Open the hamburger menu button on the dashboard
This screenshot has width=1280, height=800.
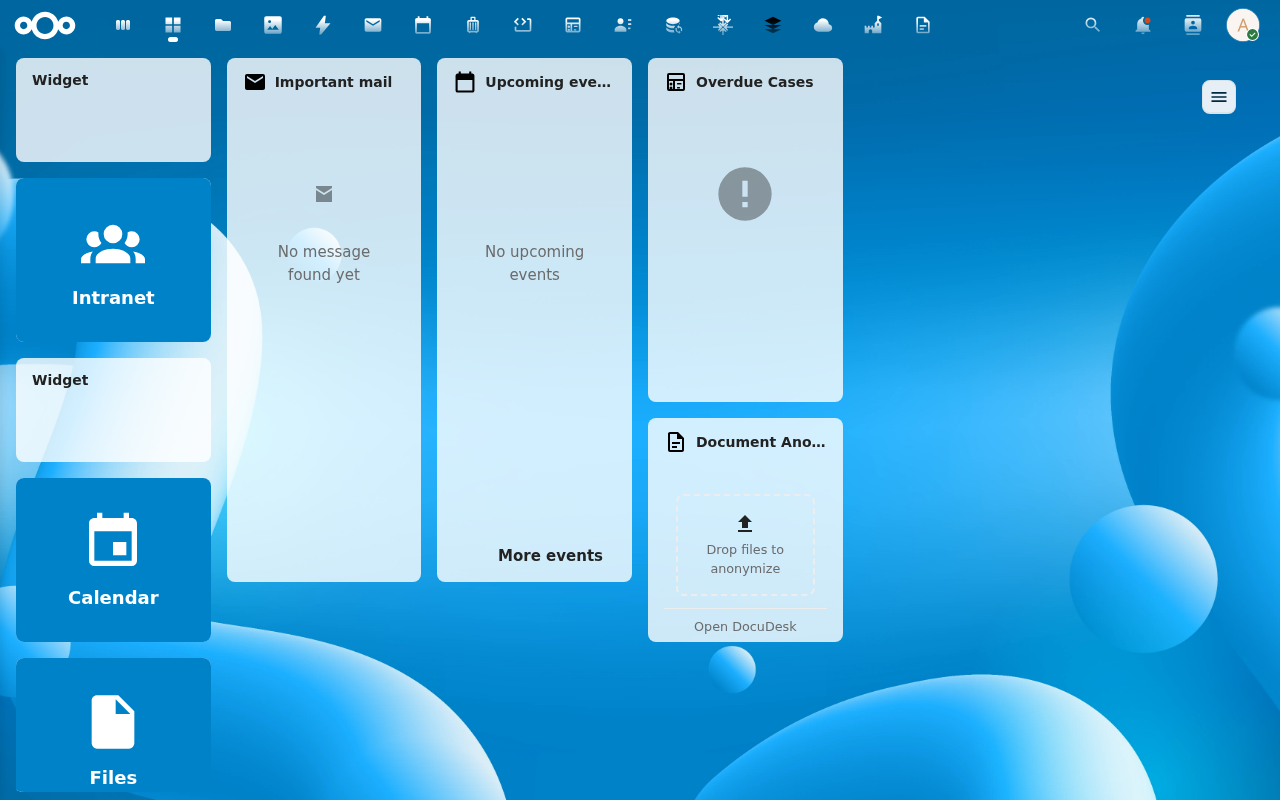pos(1219,97)
